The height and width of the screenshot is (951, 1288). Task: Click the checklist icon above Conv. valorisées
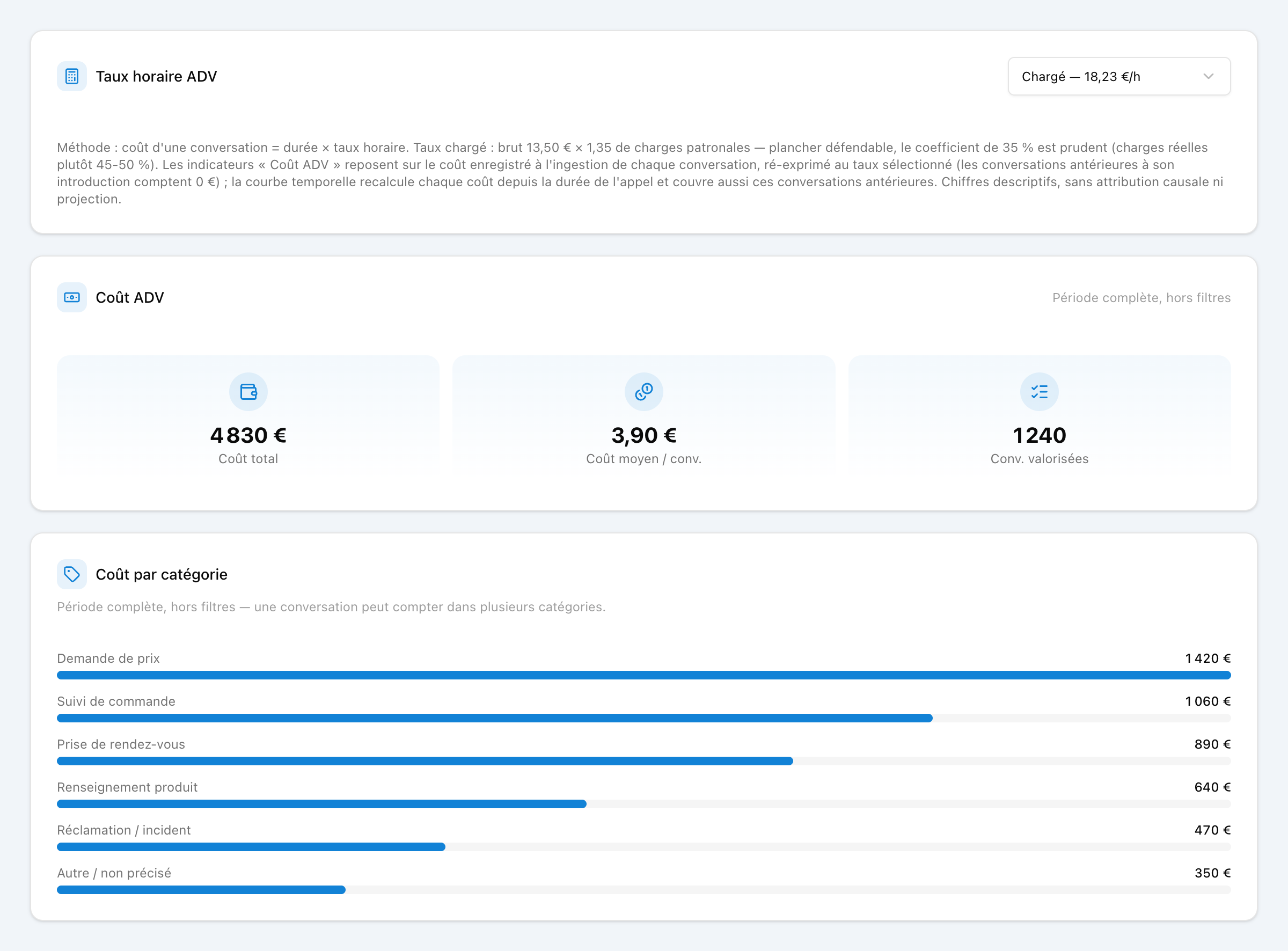click(x=1040, y=392)
